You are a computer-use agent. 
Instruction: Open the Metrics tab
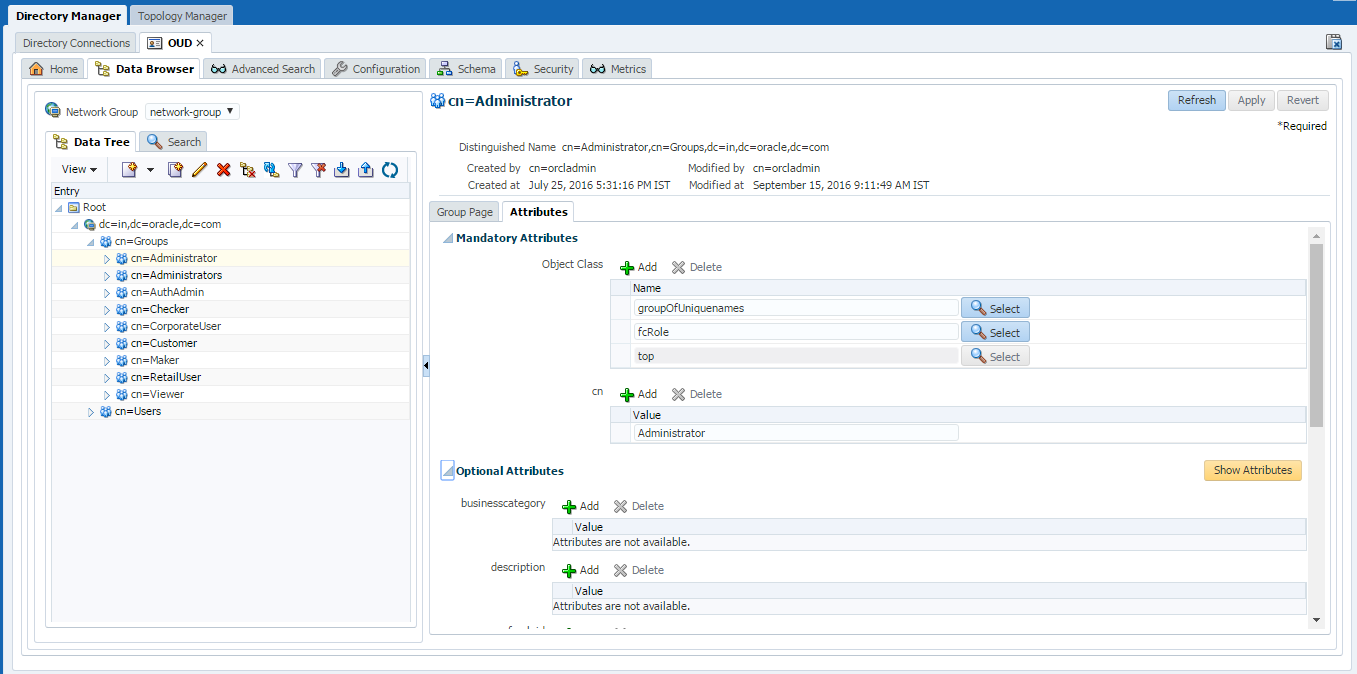(618, 69)
